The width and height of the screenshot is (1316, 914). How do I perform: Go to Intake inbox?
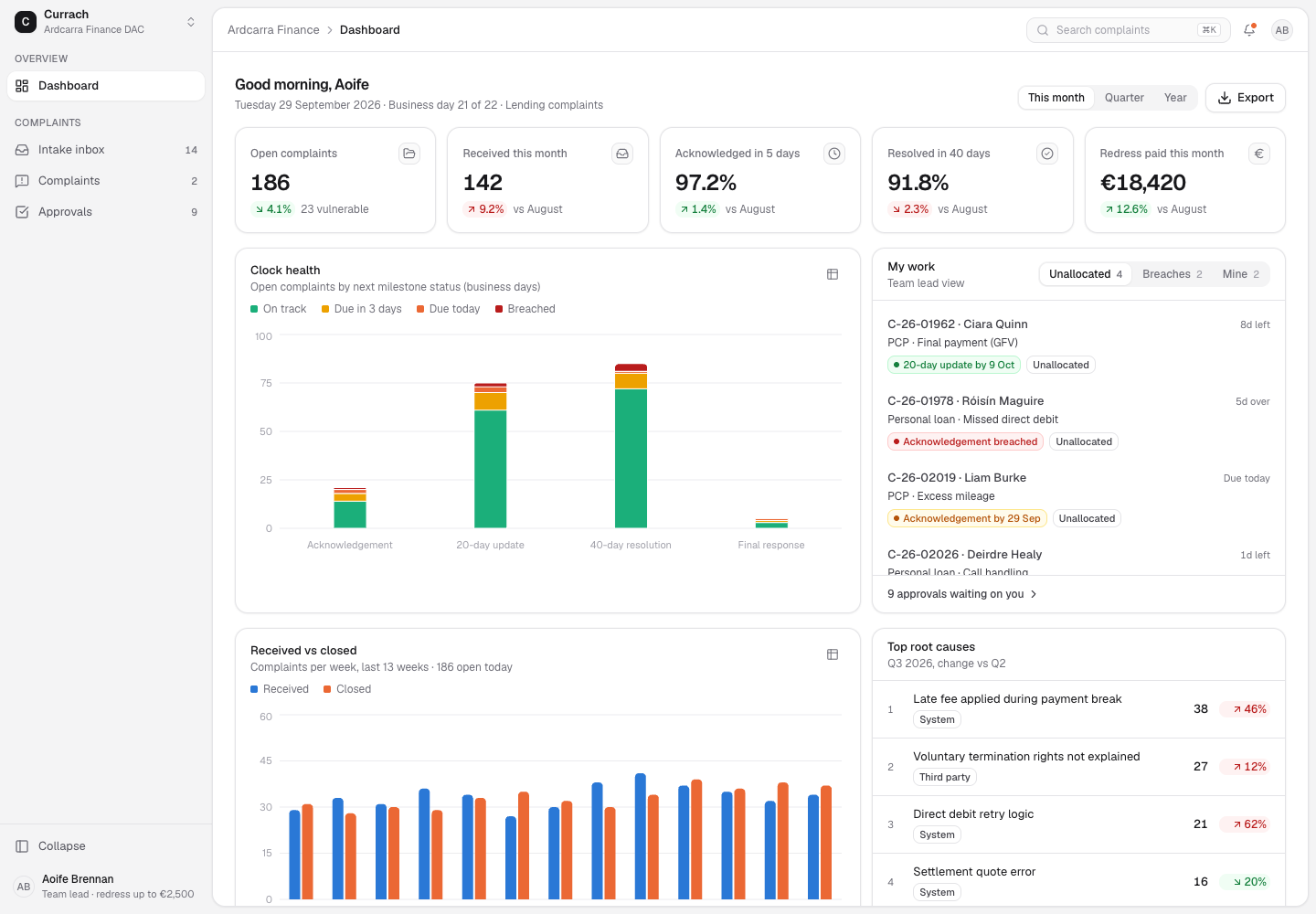tap(106, 150)
